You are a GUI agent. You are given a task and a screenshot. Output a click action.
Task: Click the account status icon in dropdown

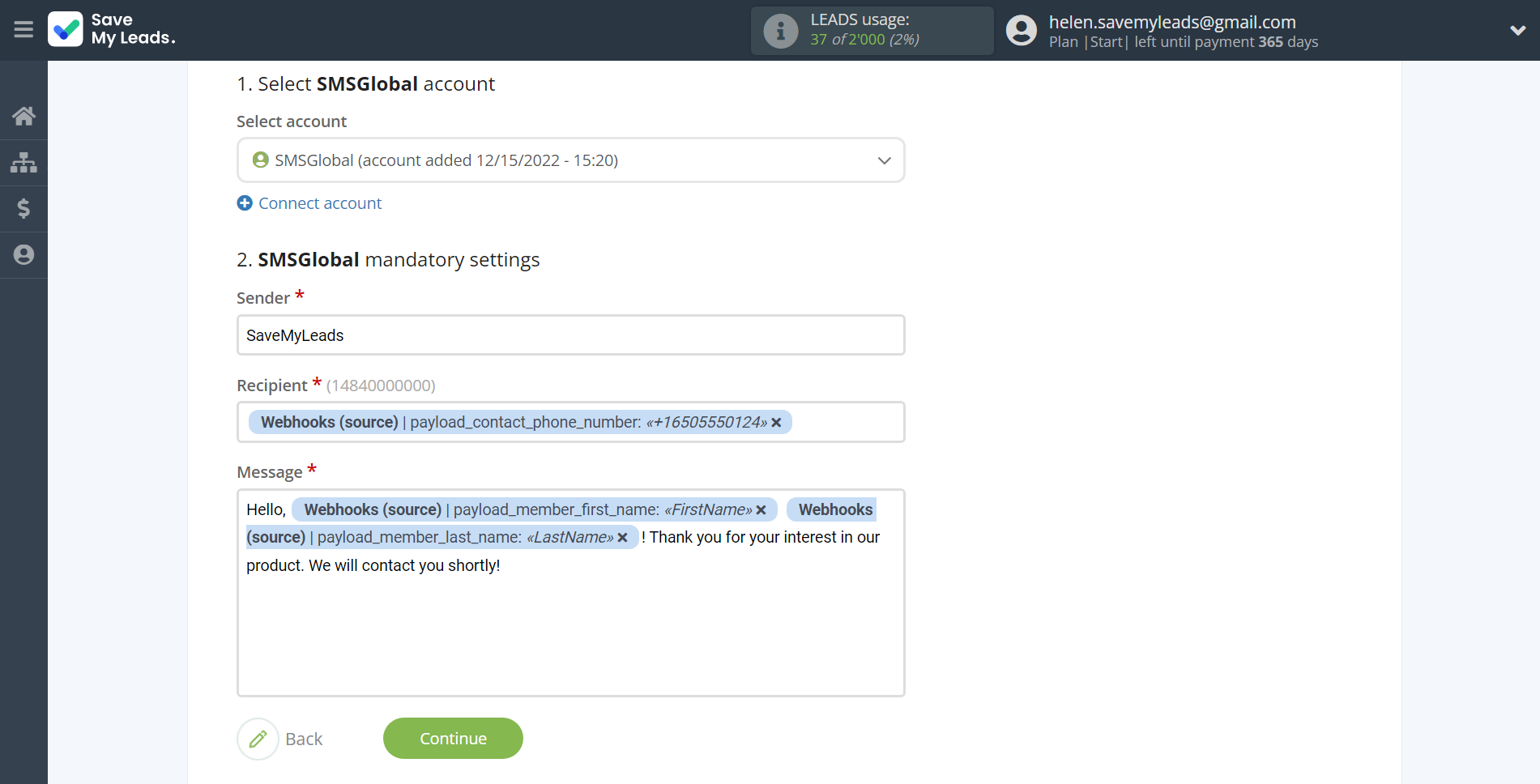click(261, 160)
